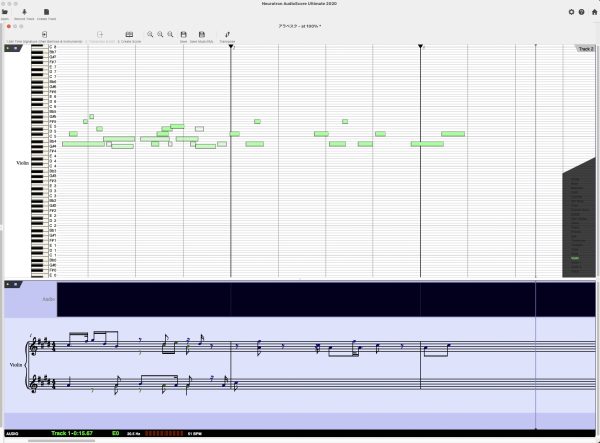This screenshot has height=443, width=600.
Task: Click the Save disk icon
Action: click(x=184, y=34)
